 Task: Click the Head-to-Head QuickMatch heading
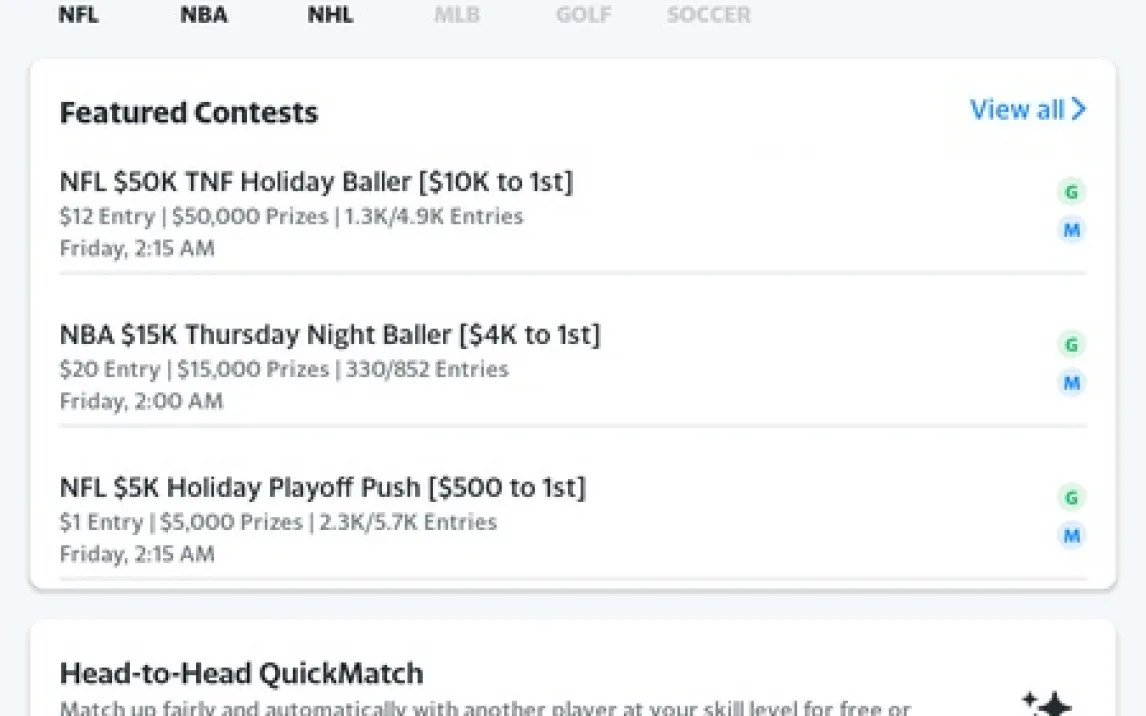pyautogui.click(x=241, y=673)
